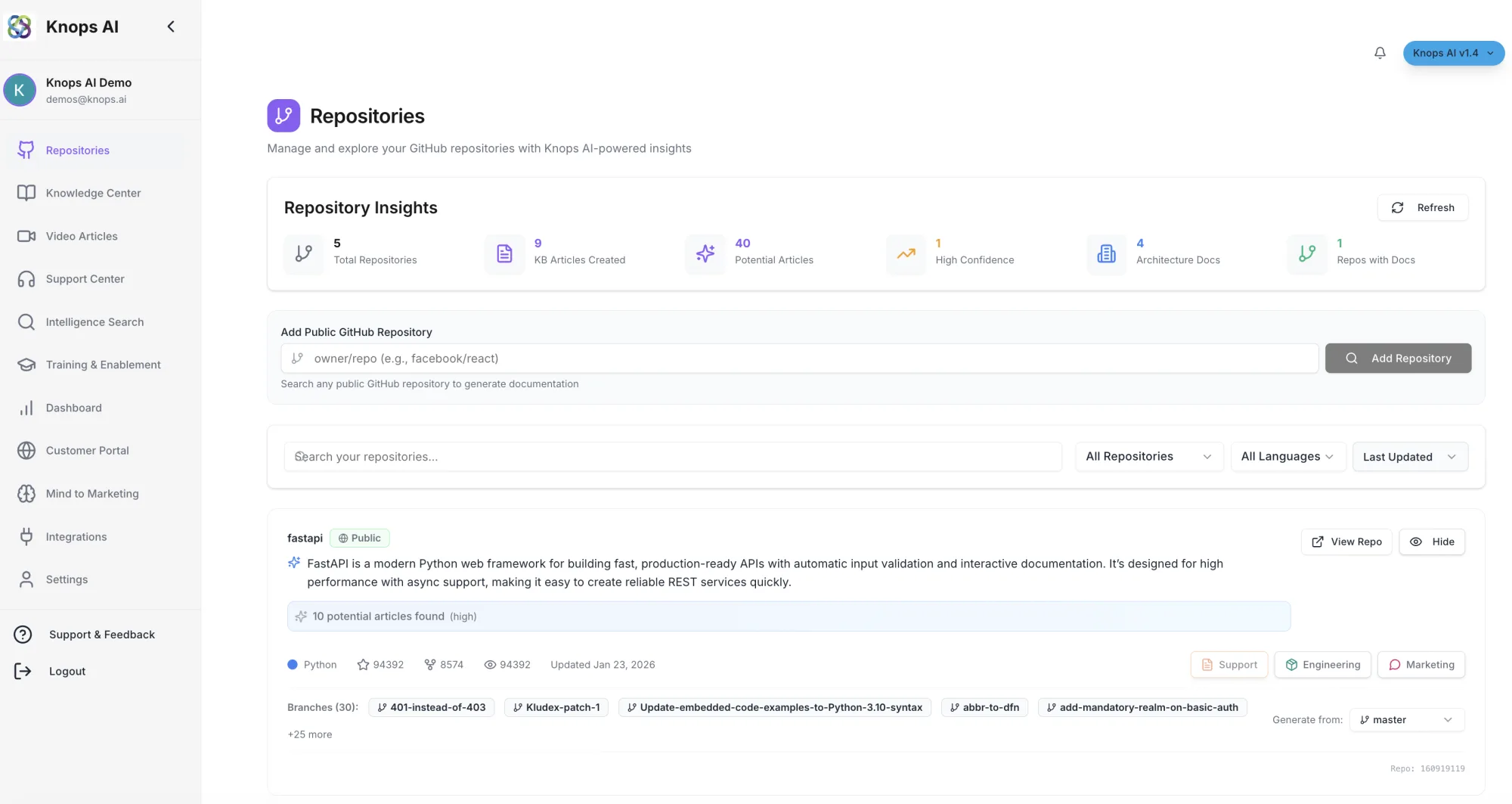Screen dimensions: 1512x804
Task: Refresh repository insights
Action: click(x=1423, y=208)
